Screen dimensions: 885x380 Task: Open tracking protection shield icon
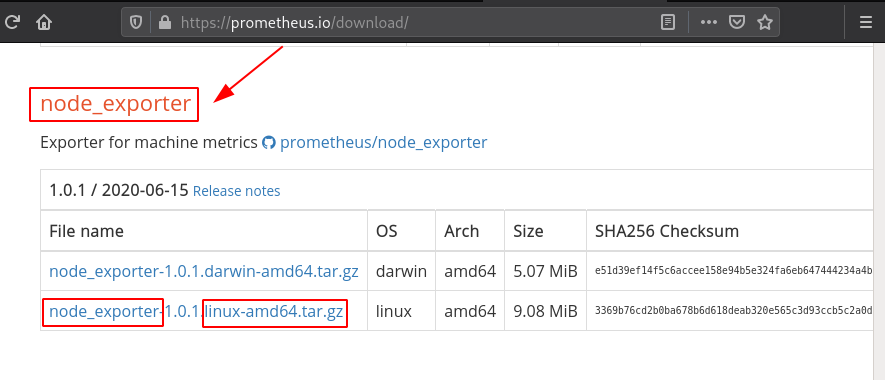point(136,22)
